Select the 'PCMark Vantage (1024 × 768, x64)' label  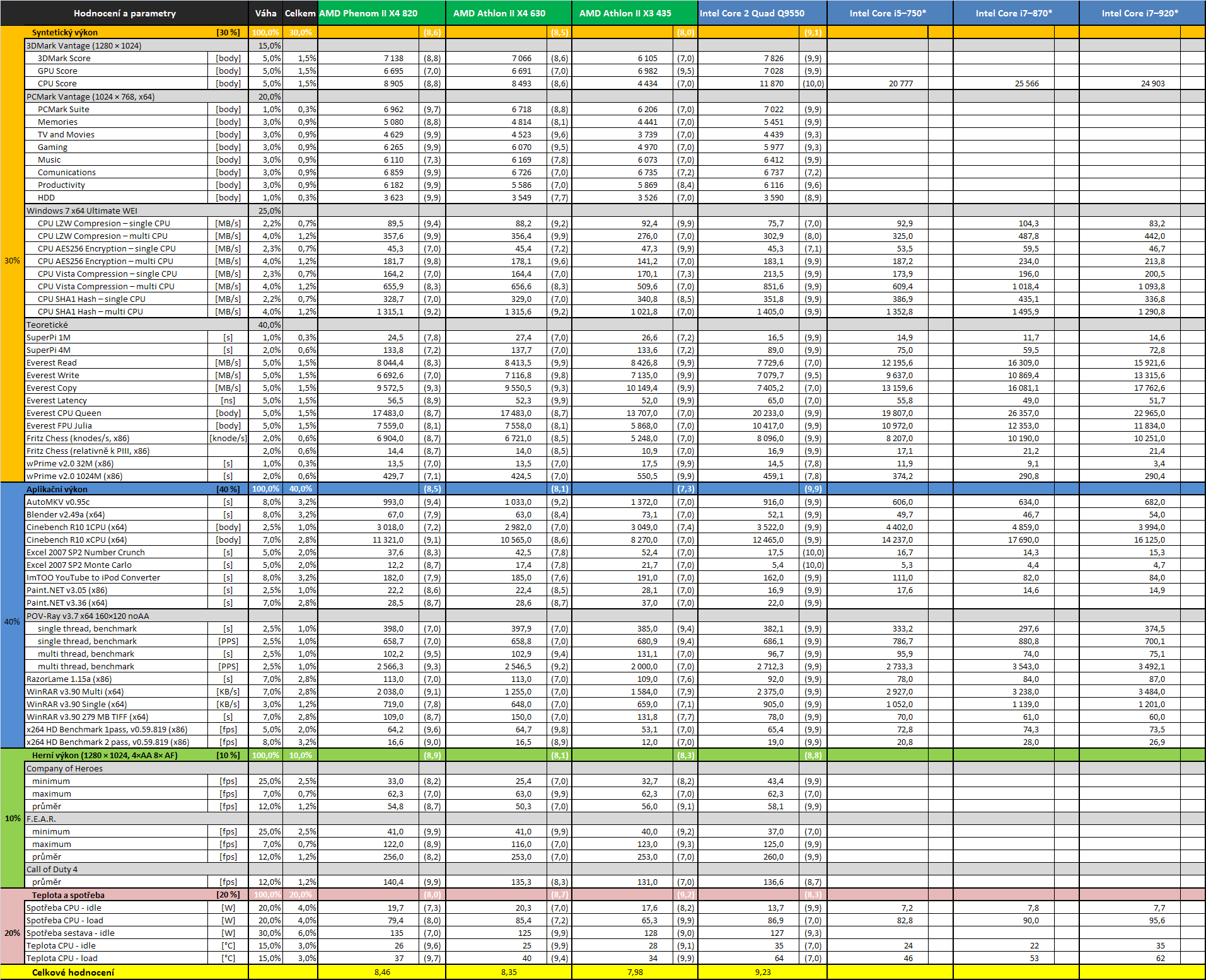coord(90,96)
